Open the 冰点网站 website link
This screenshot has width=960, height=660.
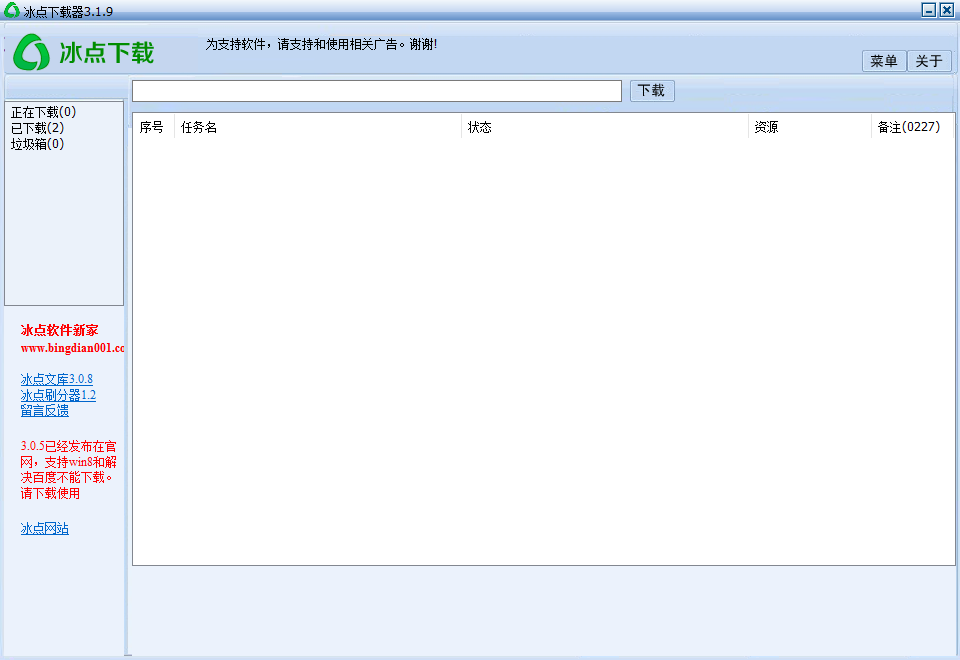(45, 528)
